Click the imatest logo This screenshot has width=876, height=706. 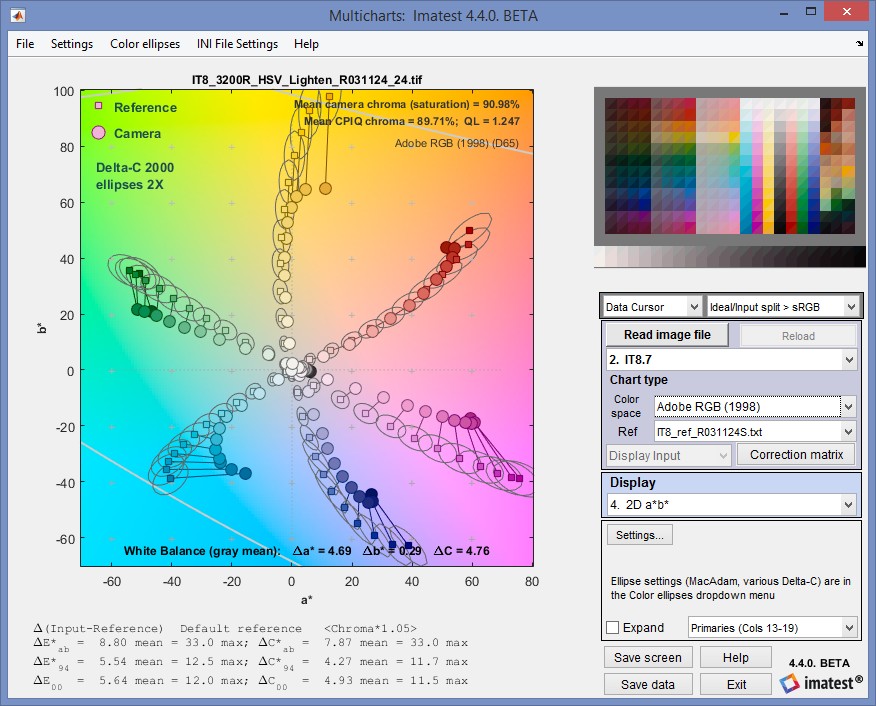(x=820, y=683)
